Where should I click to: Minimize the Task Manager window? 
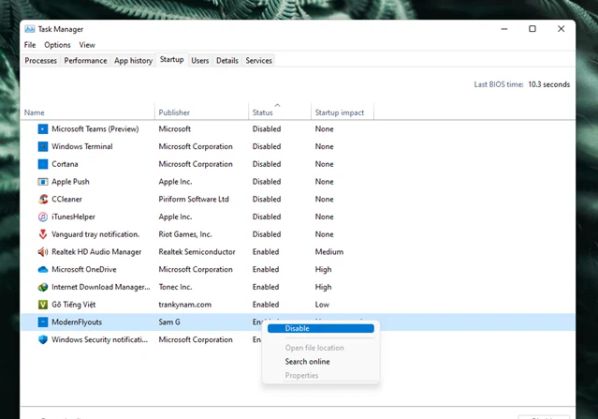(x=504, y=29)
